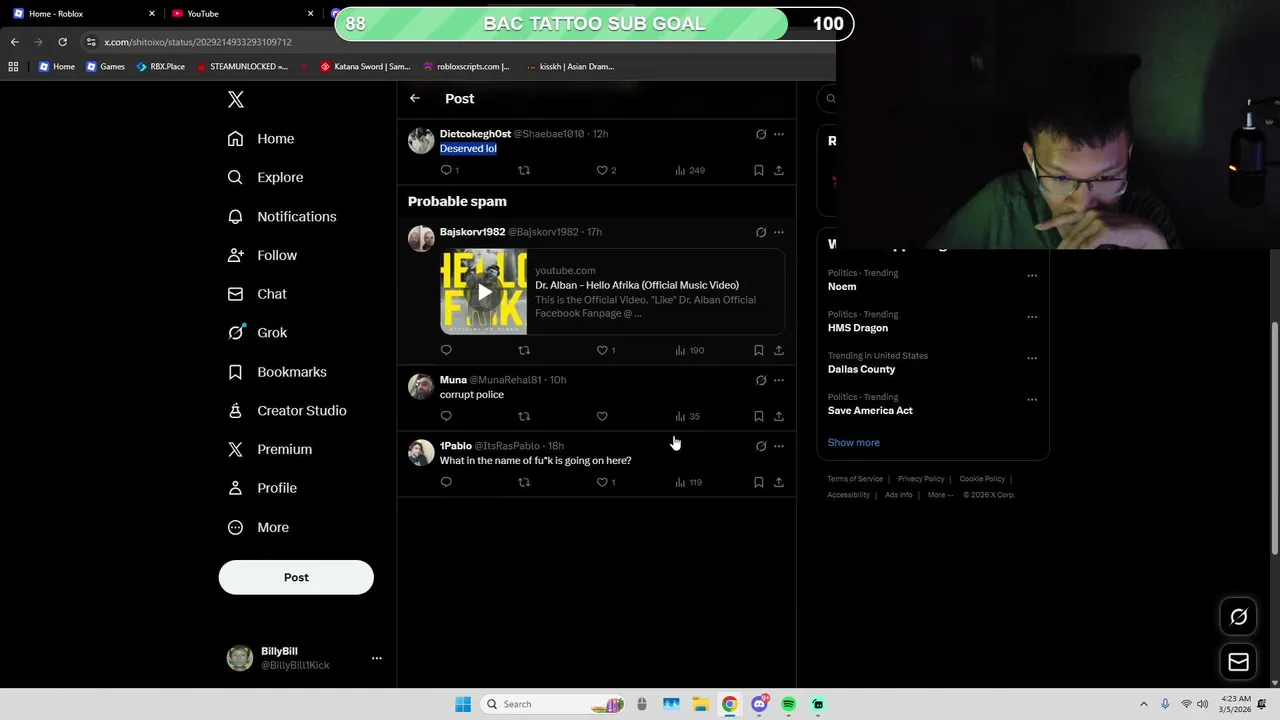
Task: Reply to Muna's 'corrupt police' comment
Action: point(446,416)
